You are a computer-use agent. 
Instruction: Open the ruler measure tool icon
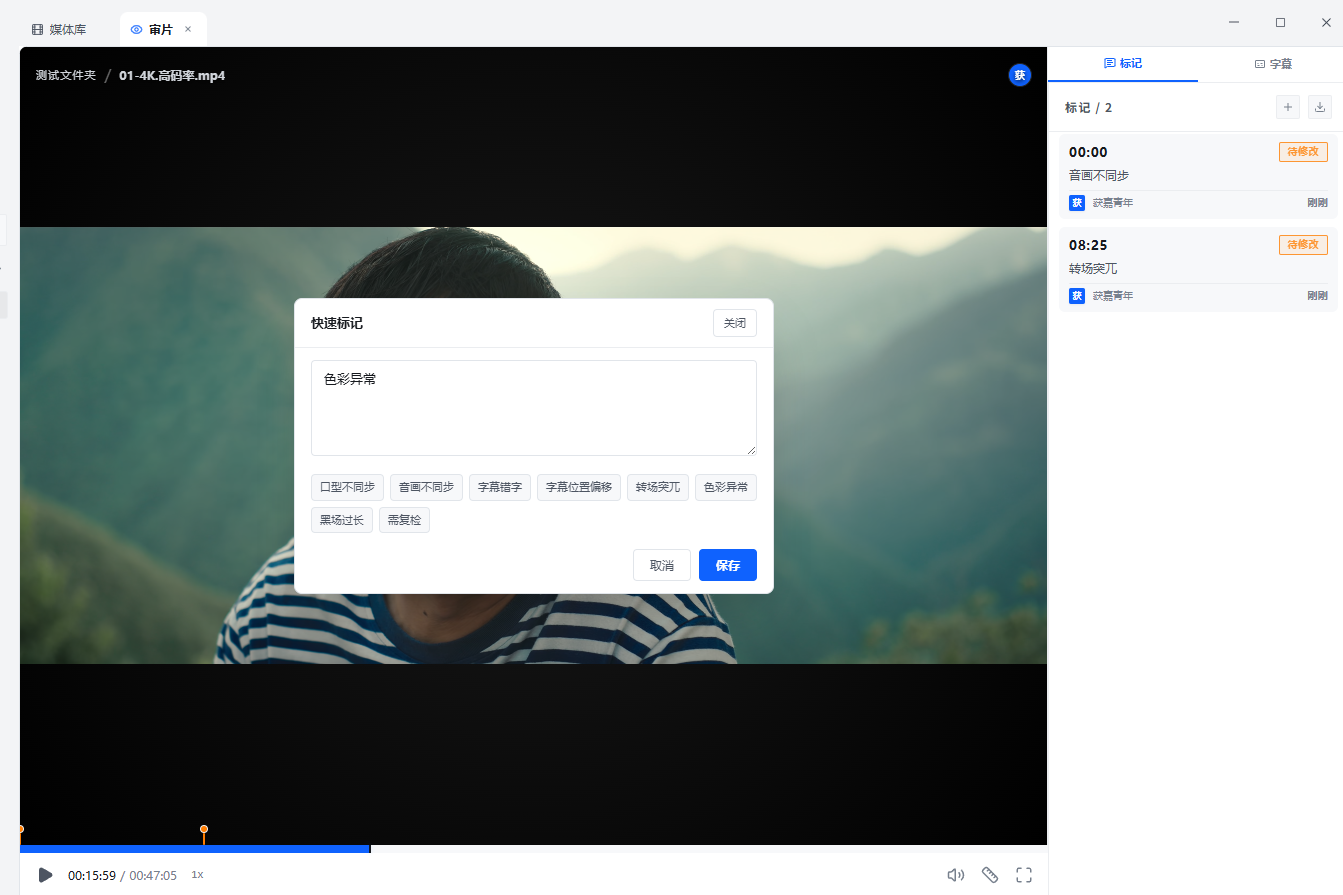990,875
